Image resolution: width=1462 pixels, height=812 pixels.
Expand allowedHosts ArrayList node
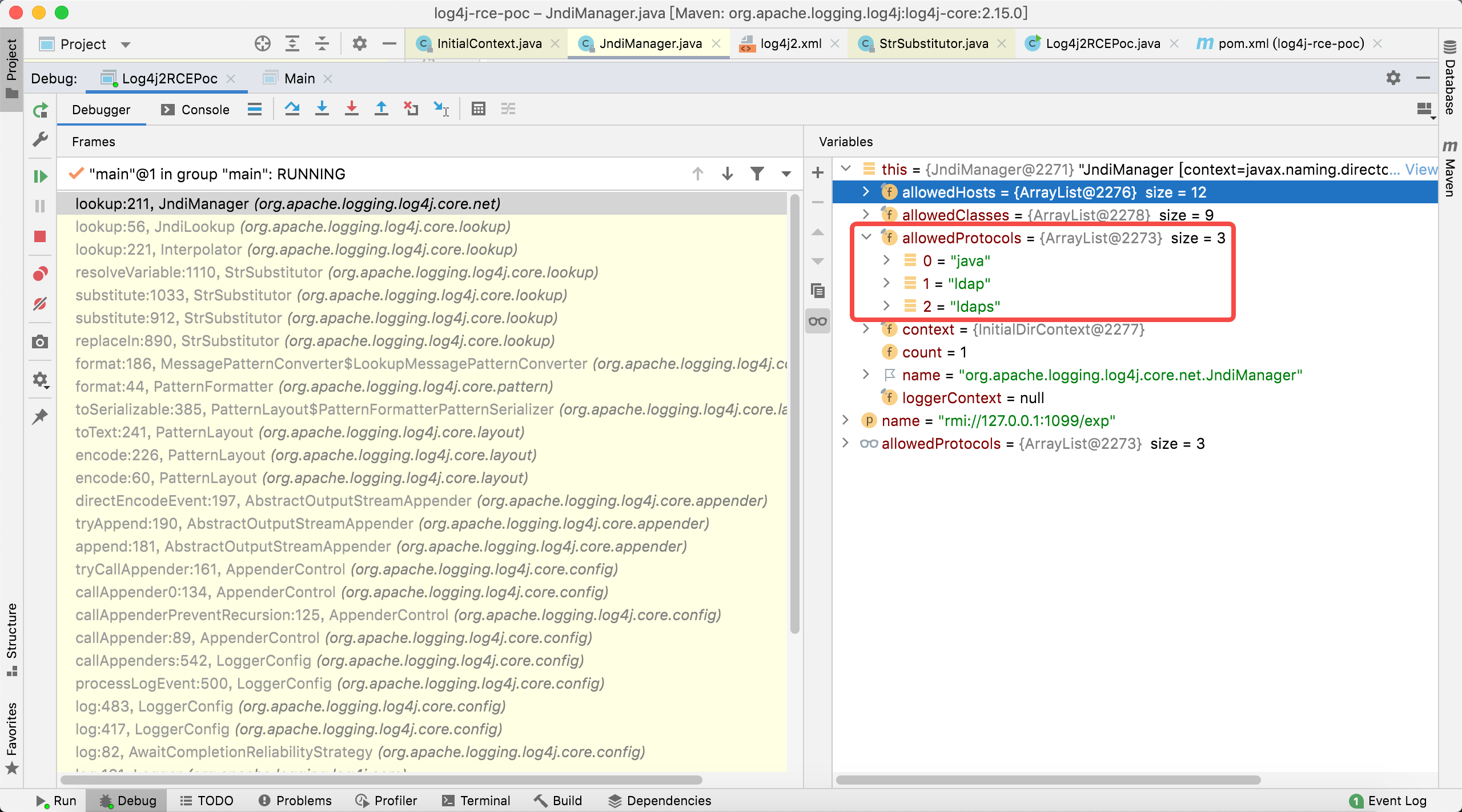tap(866, 191)
